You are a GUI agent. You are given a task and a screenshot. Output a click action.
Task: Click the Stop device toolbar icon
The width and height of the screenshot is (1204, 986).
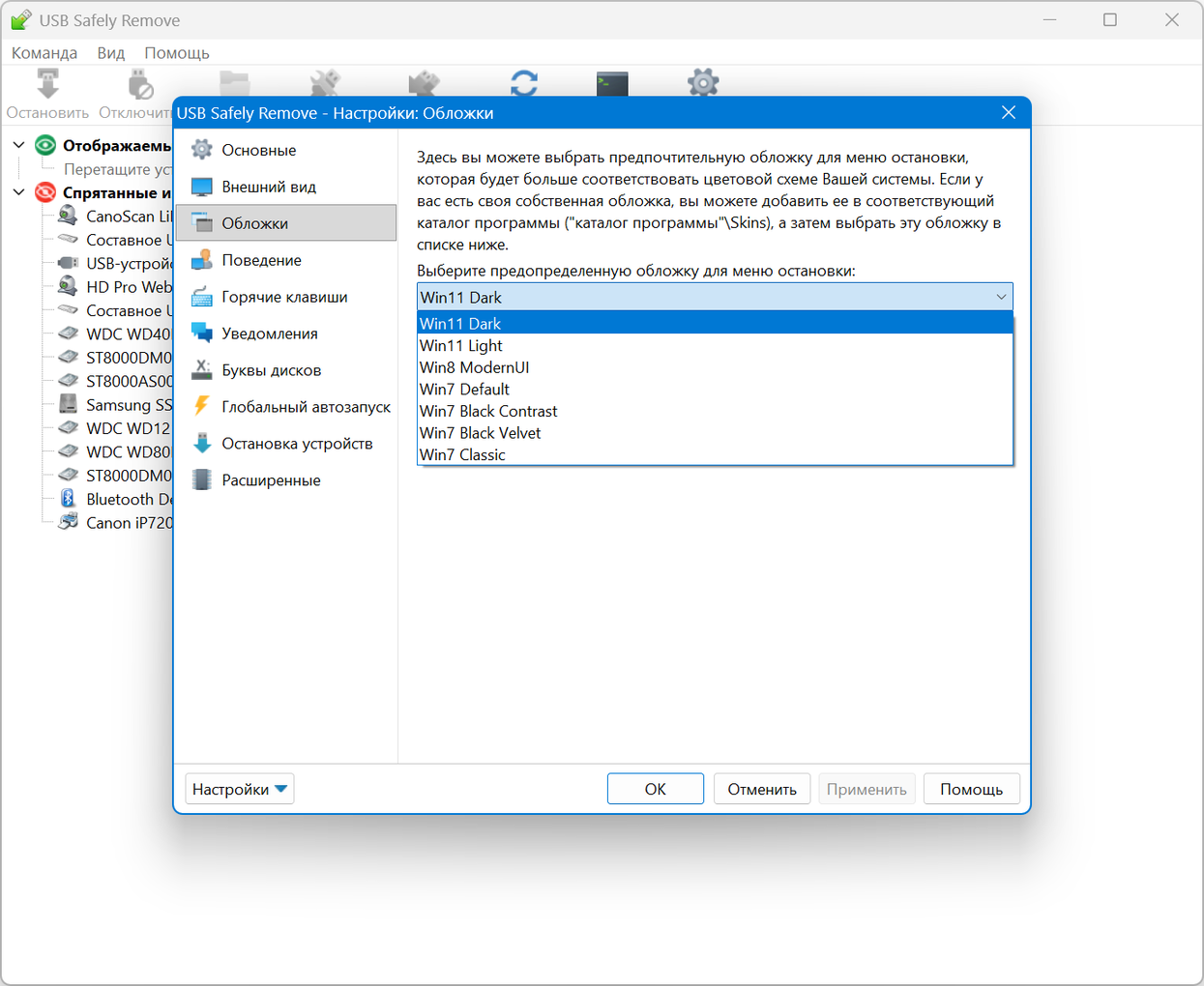pos(47,84)
